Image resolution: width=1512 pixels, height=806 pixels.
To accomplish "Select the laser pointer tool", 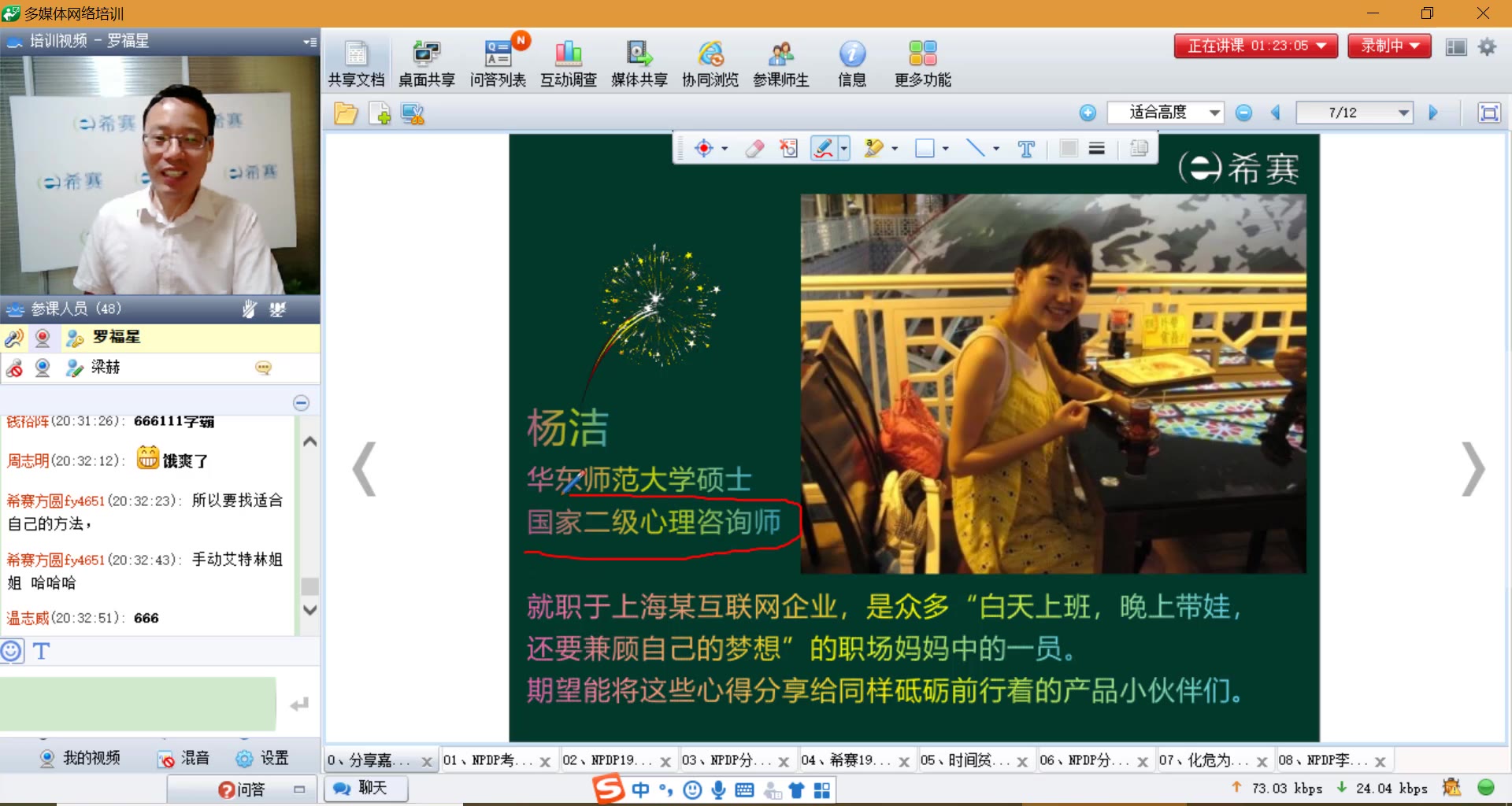I will 704,148.
